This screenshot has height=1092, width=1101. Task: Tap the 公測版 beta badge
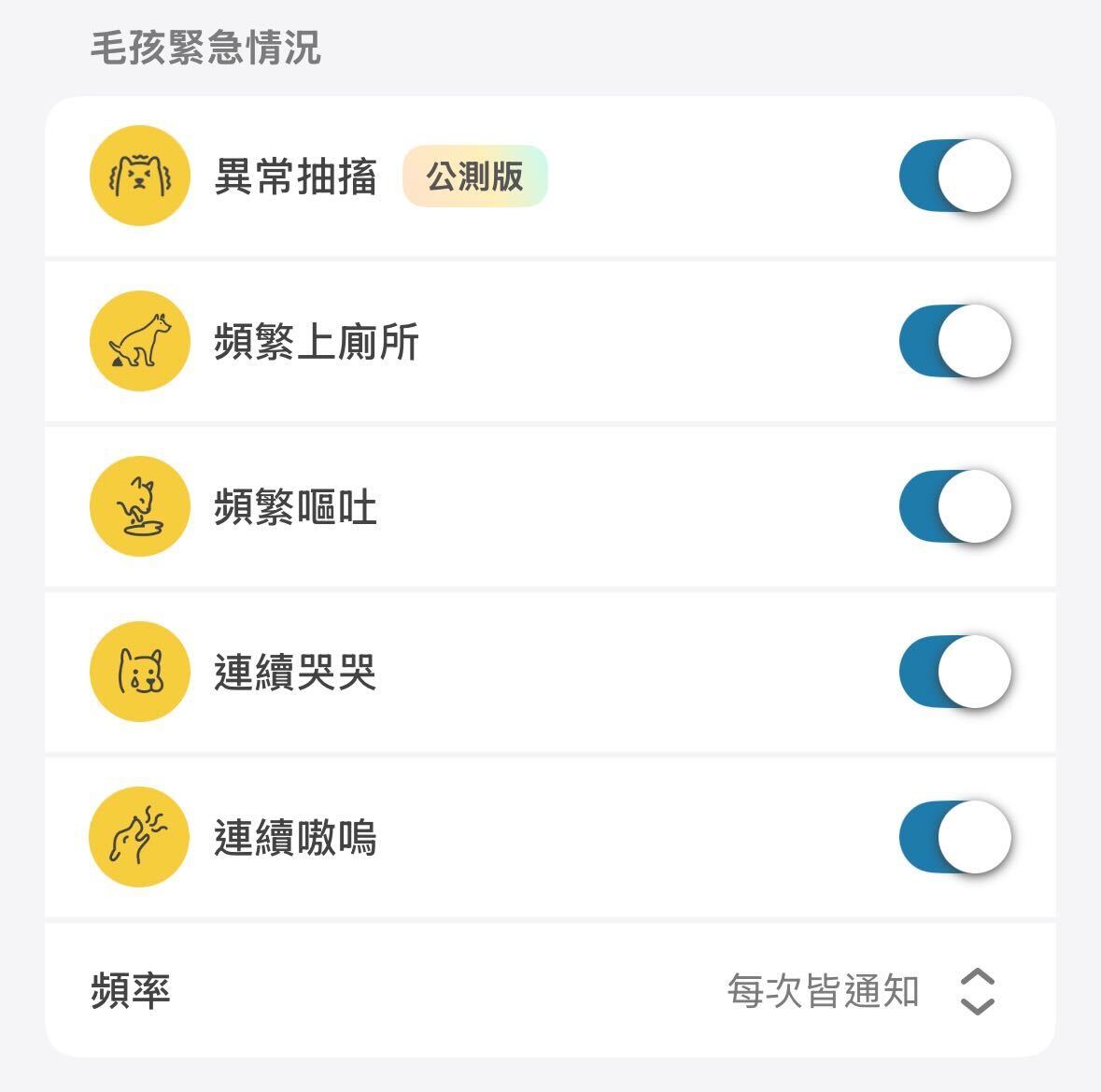coord(474,176)
